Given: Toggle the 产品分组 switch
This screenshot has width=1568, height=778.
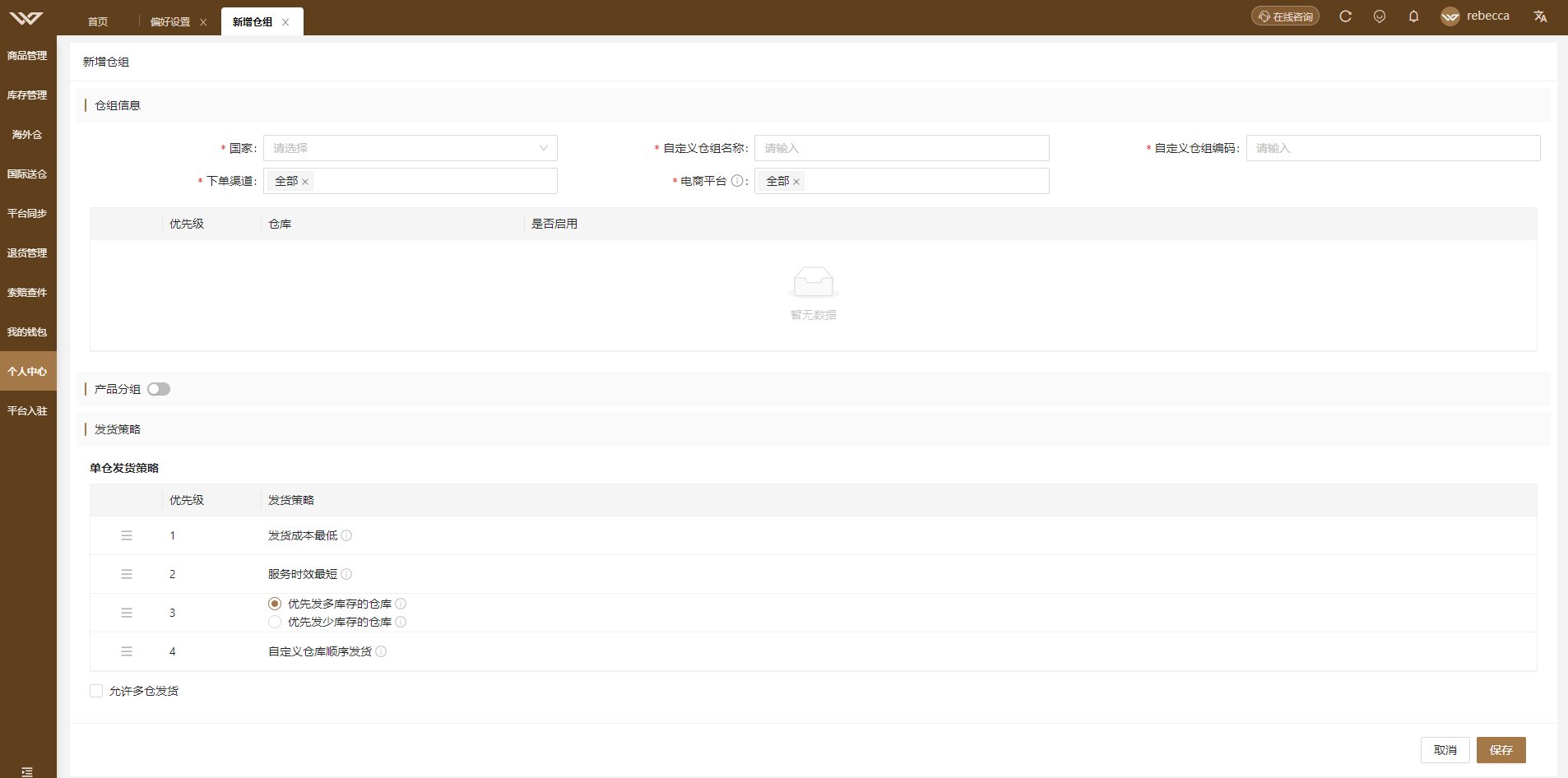Looking at the screenshot, I should pos(159,389).
